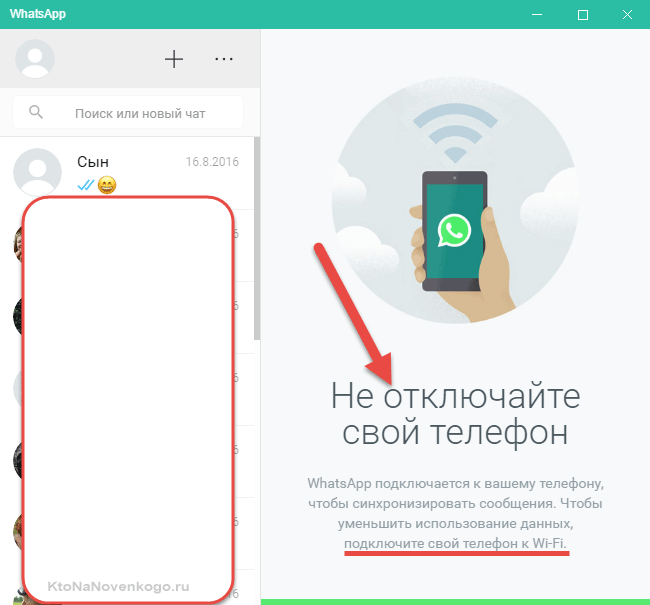Start a new chat with plus icon
Viewport: 650px width, 605px height.
174,59
